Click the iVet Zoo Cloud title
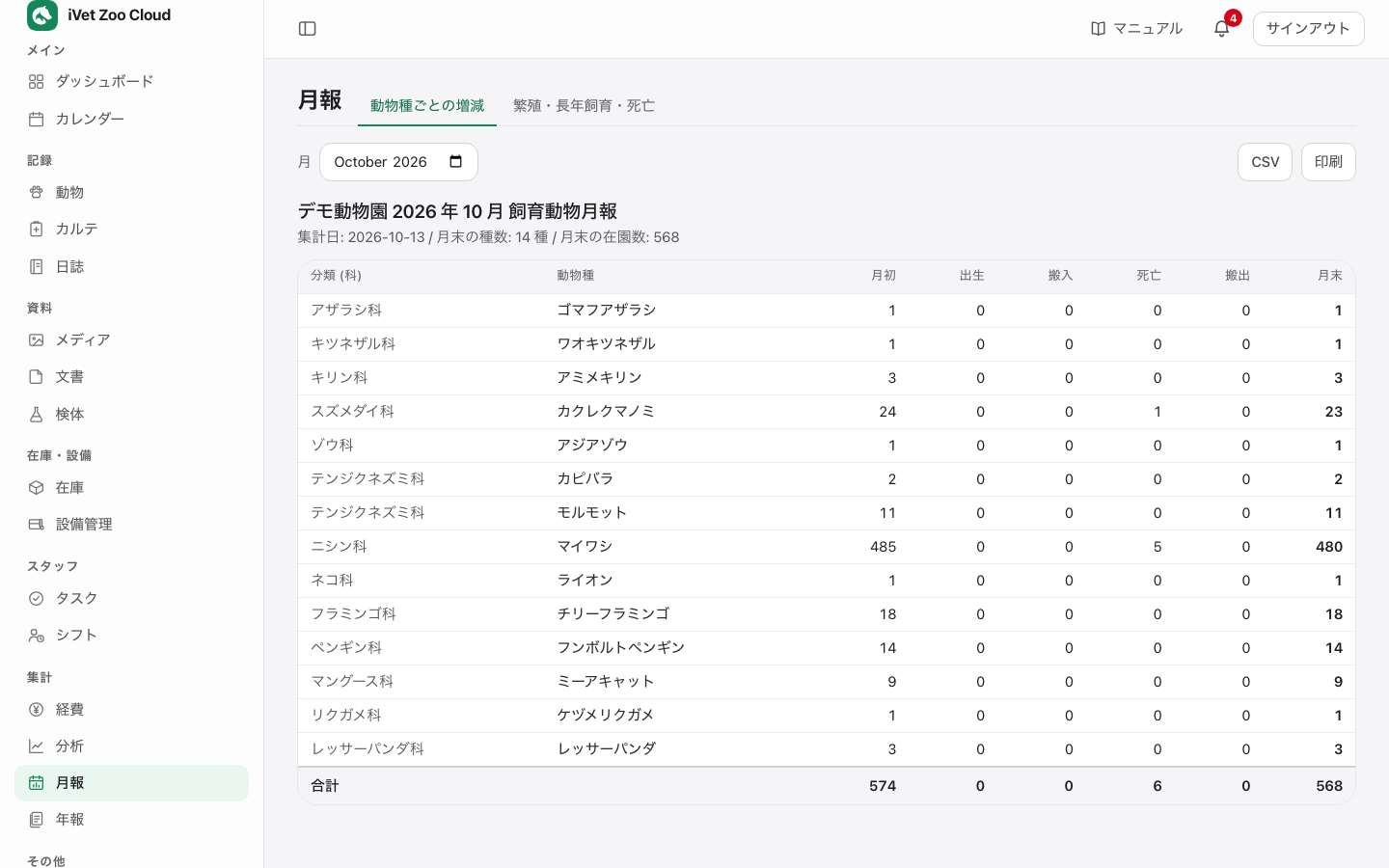The width and height of the screenshot is (1389, 868). click(119, 15)
